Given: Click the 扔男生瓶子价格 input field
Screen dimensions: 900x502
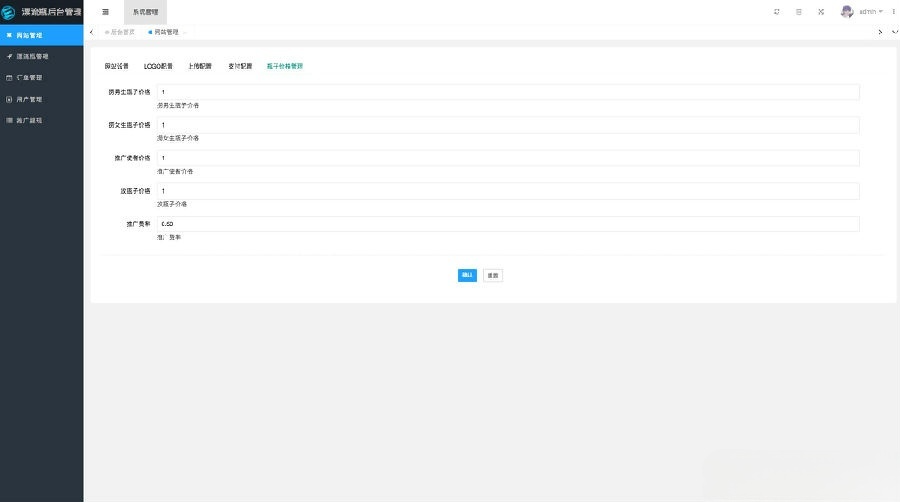Looking at the screenshot, I should click(507, 92).
